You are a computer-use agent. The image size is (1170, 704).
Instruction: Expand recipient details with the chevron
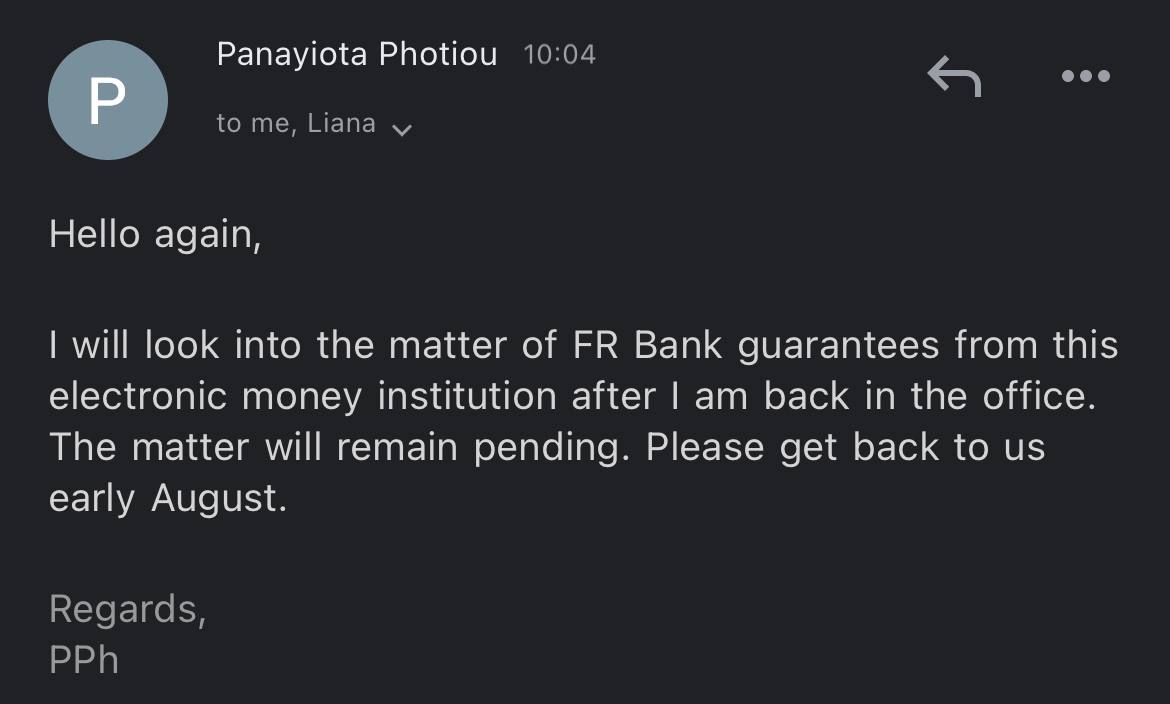(402, 130)
